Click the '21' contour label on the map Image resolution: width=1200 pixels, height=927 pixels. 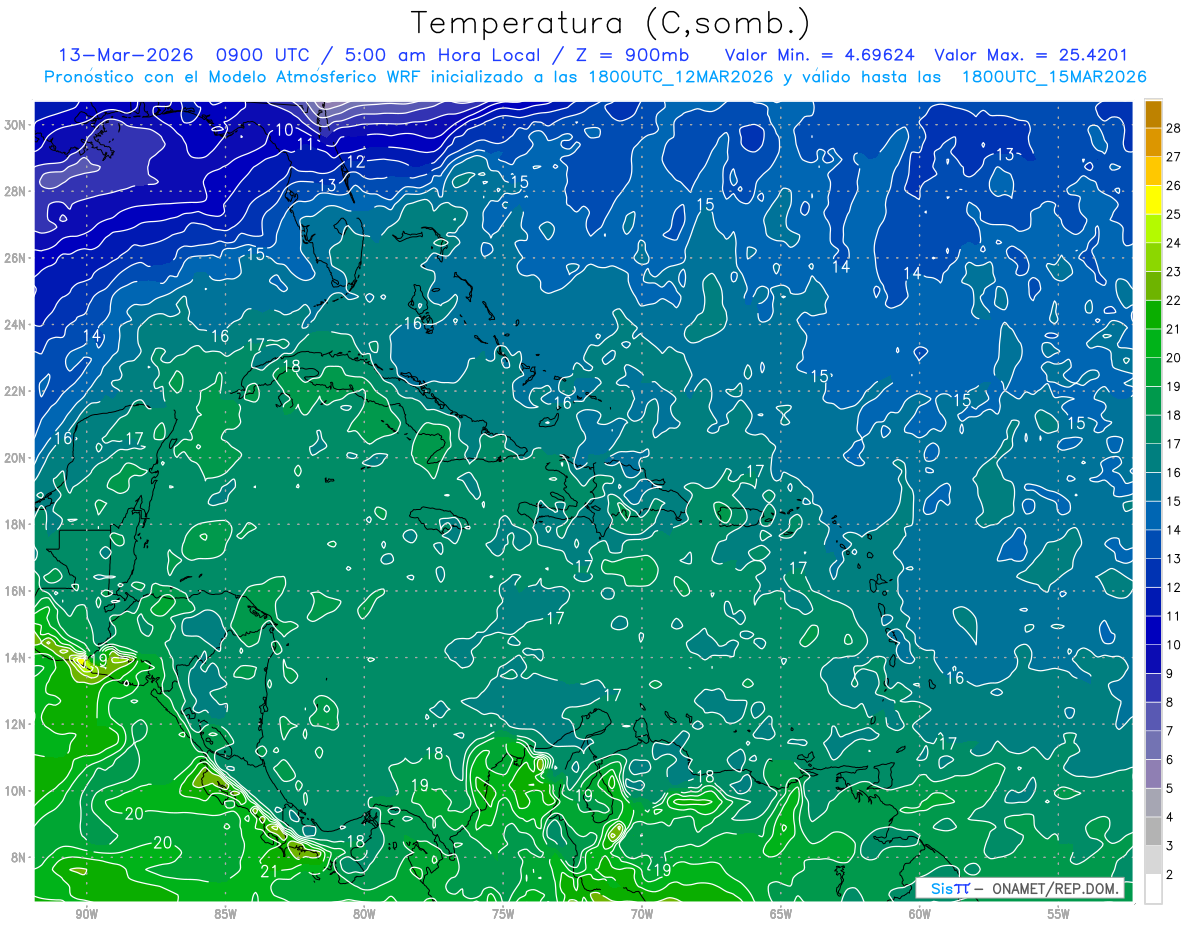point(269,872)
